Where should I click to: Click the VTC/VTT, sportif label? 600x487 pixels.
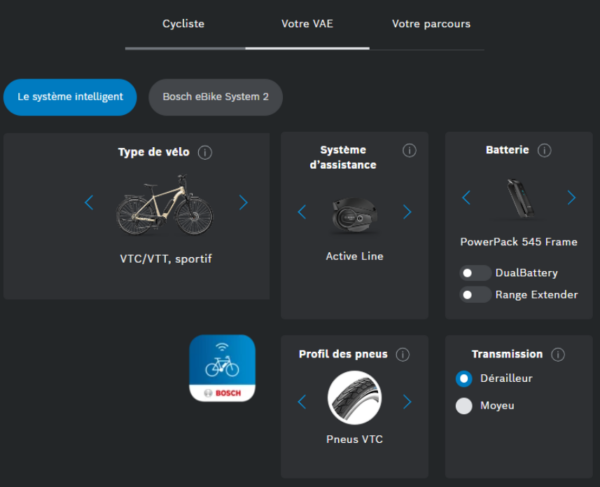[x=166, y=259]
